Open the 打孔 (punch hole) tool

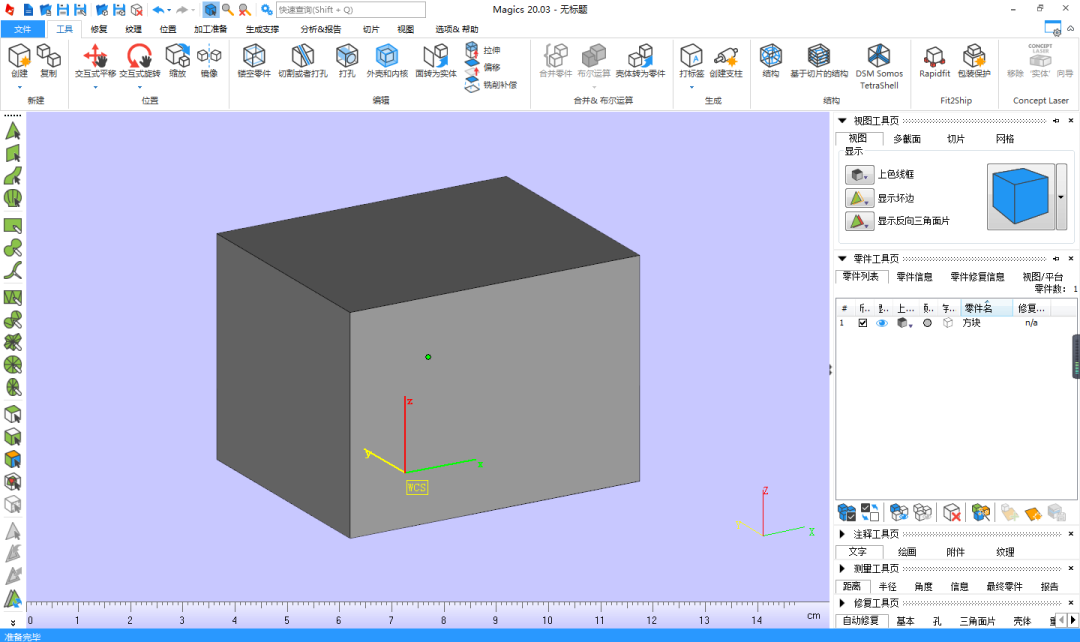(347, 57)
